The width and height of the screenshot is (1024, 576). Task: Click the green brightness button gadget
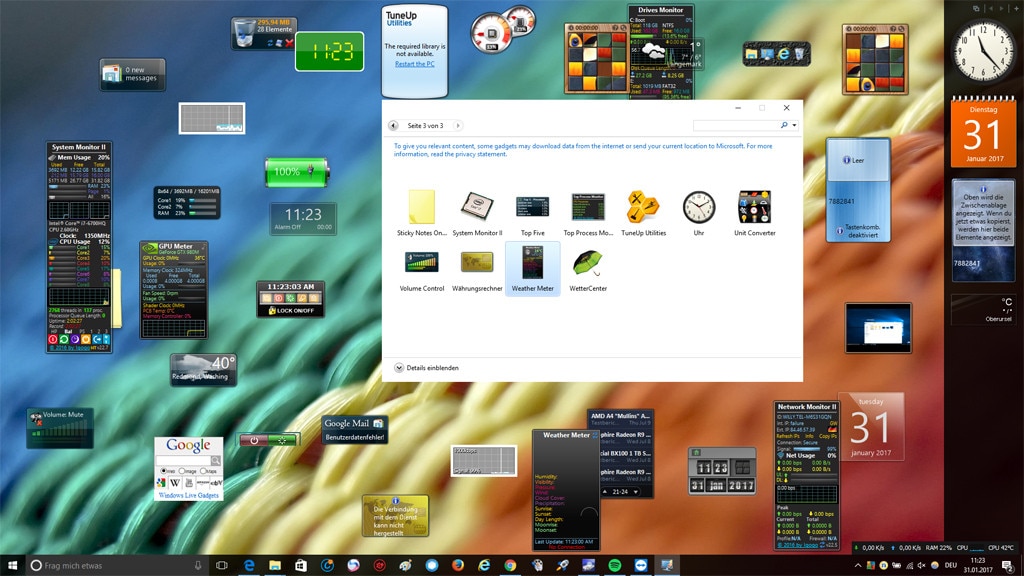click(283, 440)
